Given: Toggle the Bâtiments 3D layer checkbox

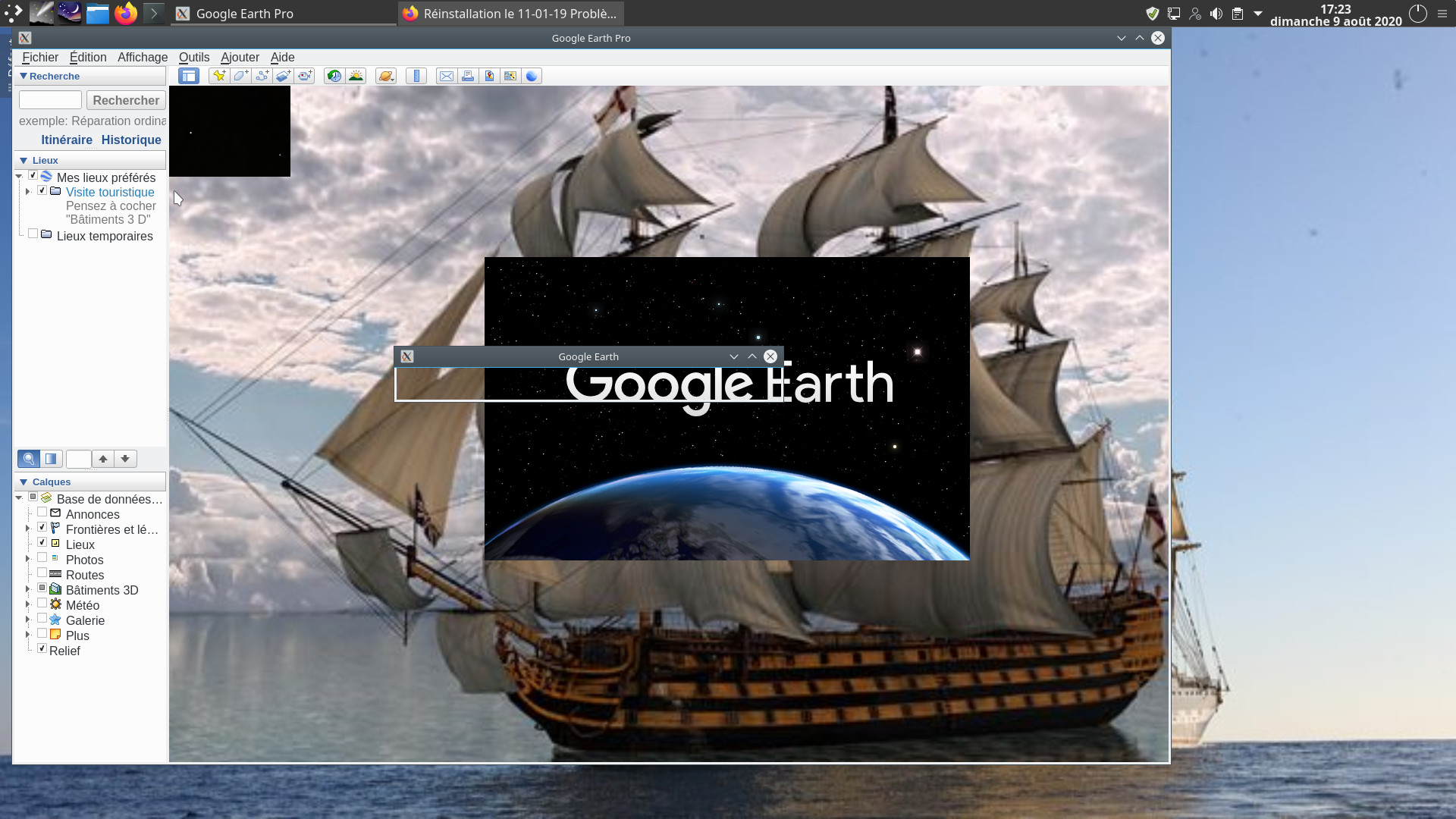Looking at the screenshot, I should point(42,588).
